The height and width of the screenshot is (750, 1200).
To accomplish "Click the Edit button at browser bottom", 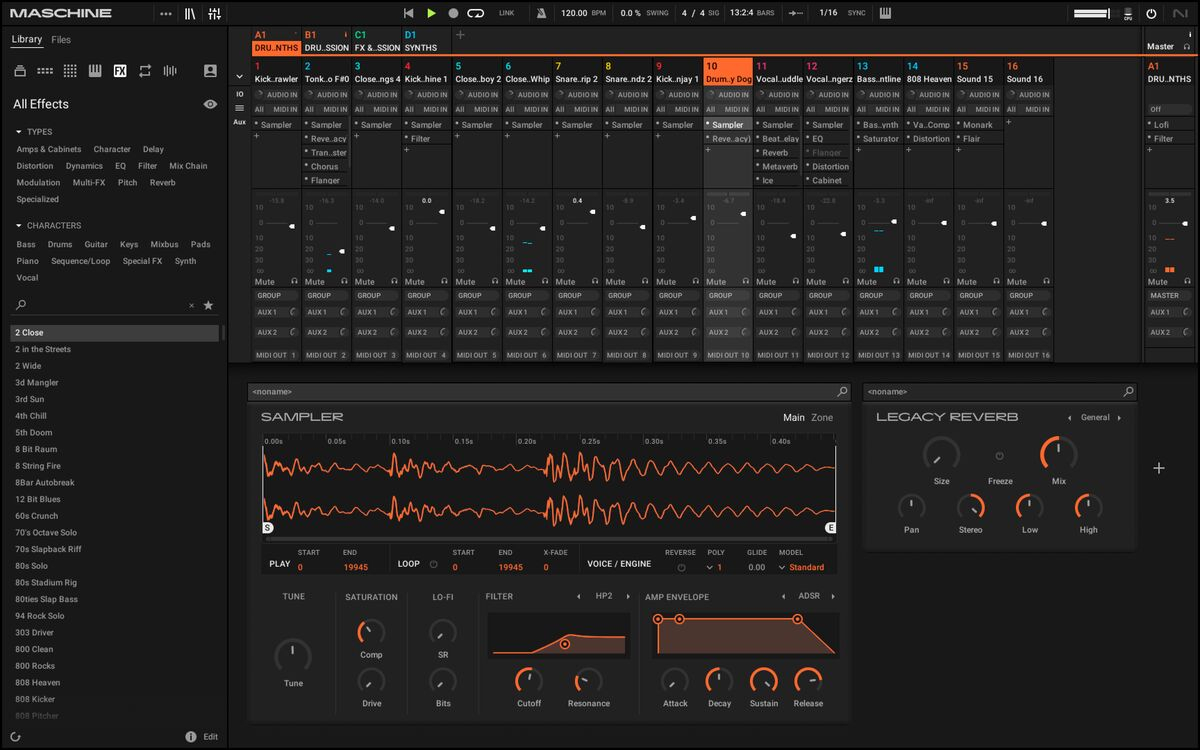I will 210,737.
